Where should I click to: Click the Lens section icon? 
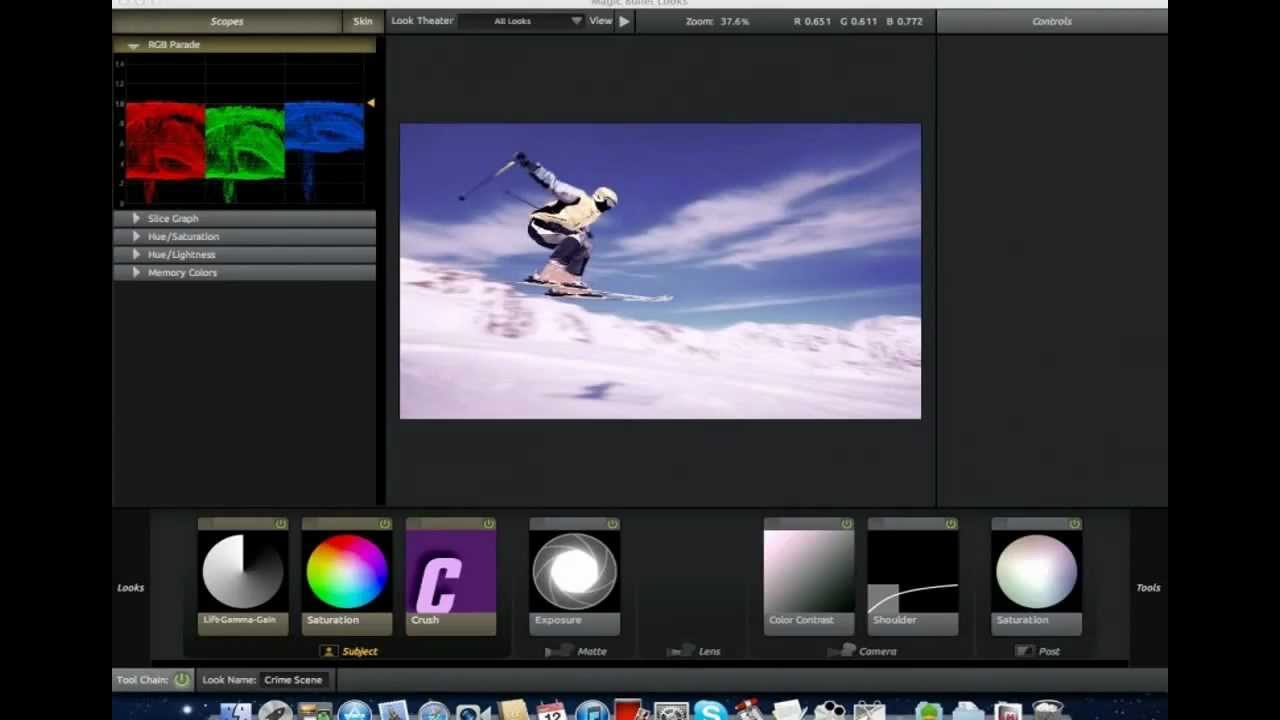680,651
